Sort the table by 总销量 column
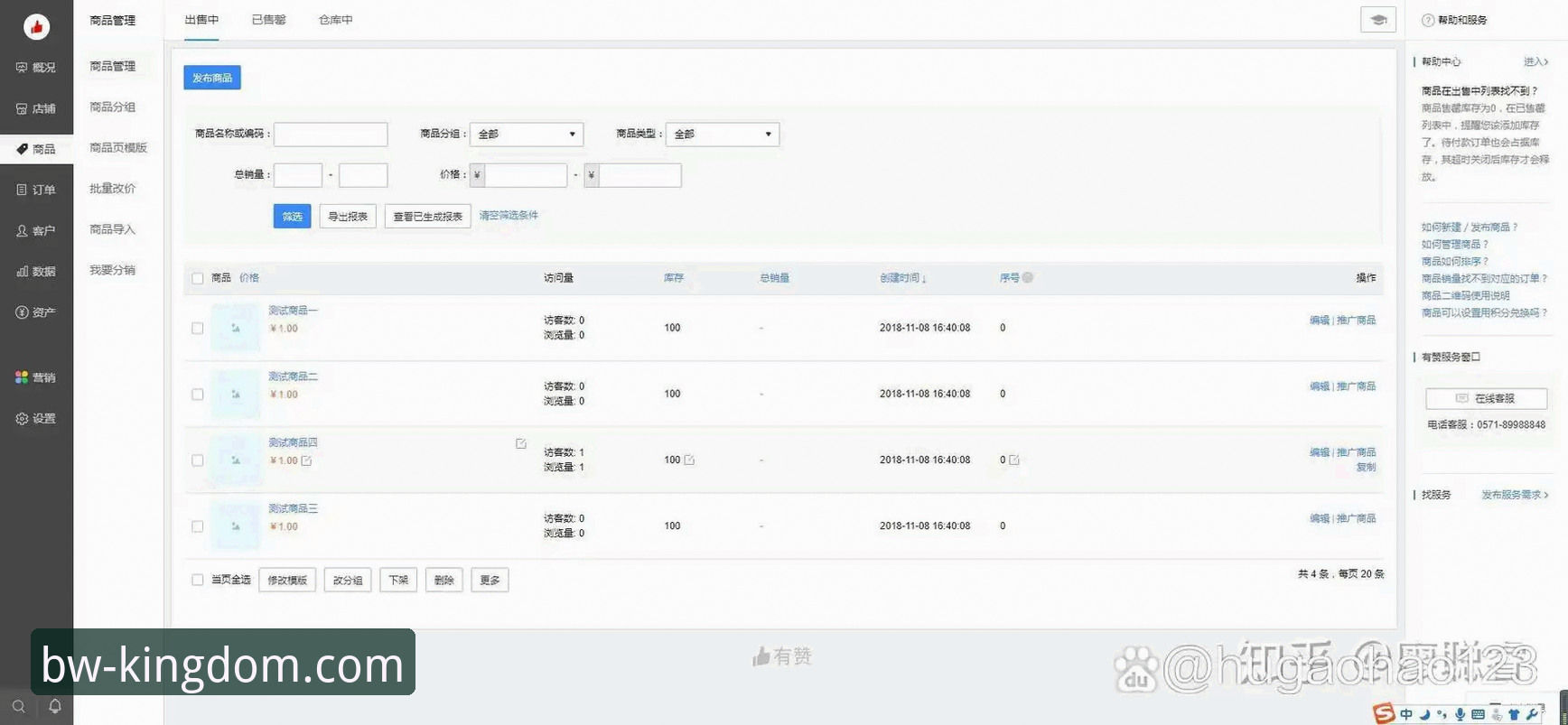This screenshot has width=1568, height=725. (x=775, y=278)
